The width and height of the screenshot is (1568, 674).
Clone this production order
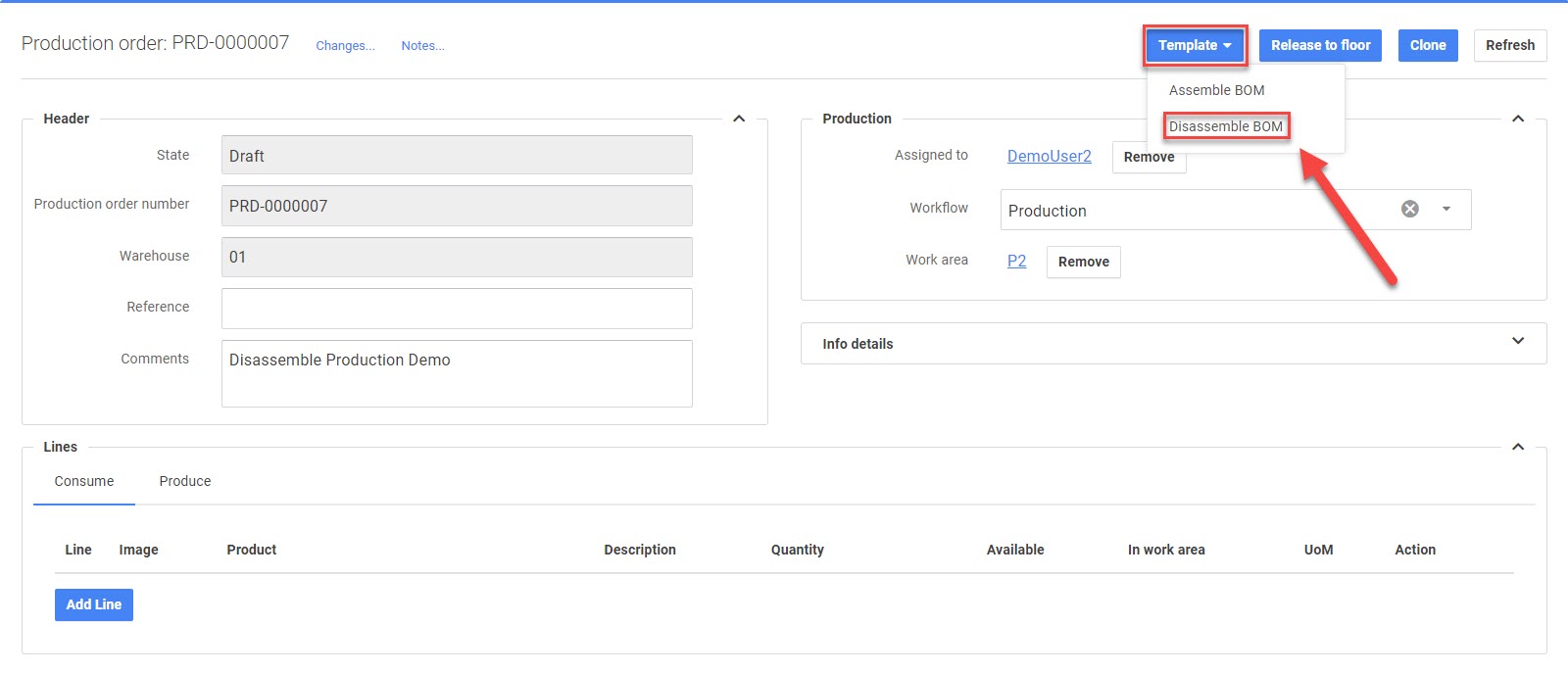[x=1427, y=45]
